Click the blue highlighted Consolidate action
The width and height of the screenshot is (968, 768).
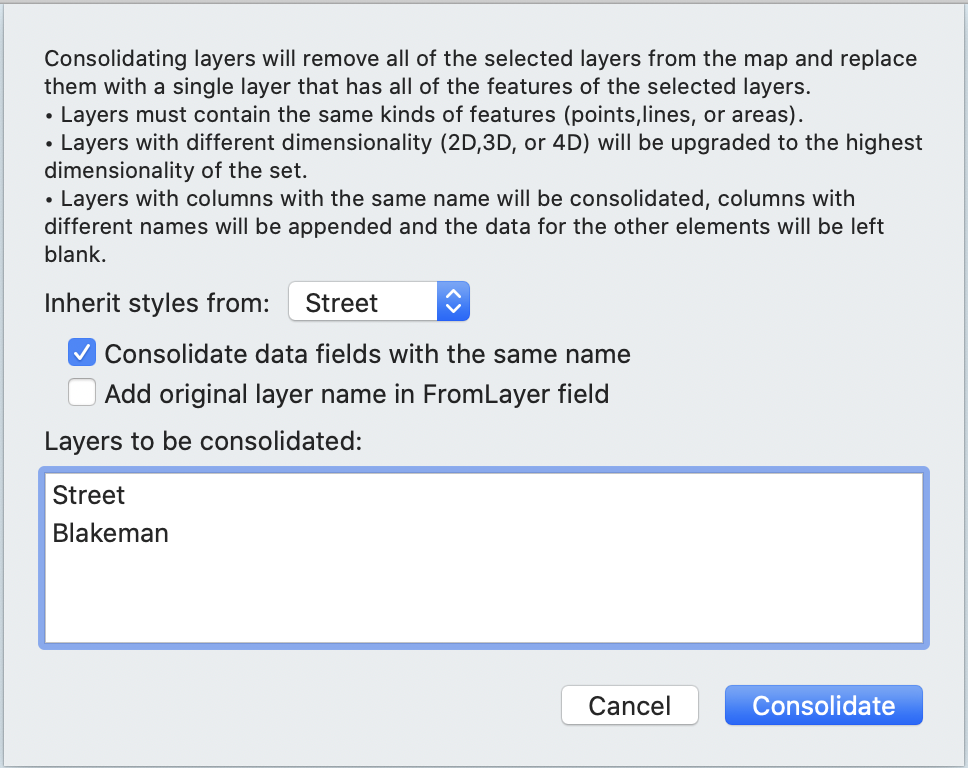(823, 705)
